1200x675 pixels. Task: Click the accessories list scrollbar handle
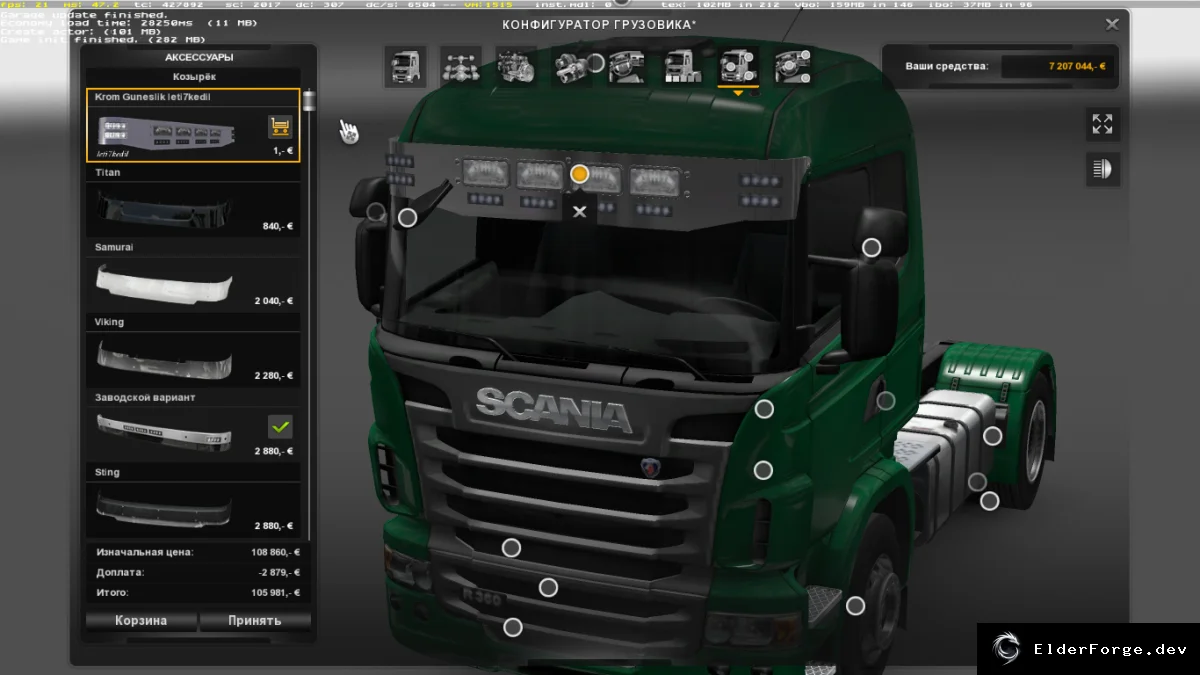point(308,100)
